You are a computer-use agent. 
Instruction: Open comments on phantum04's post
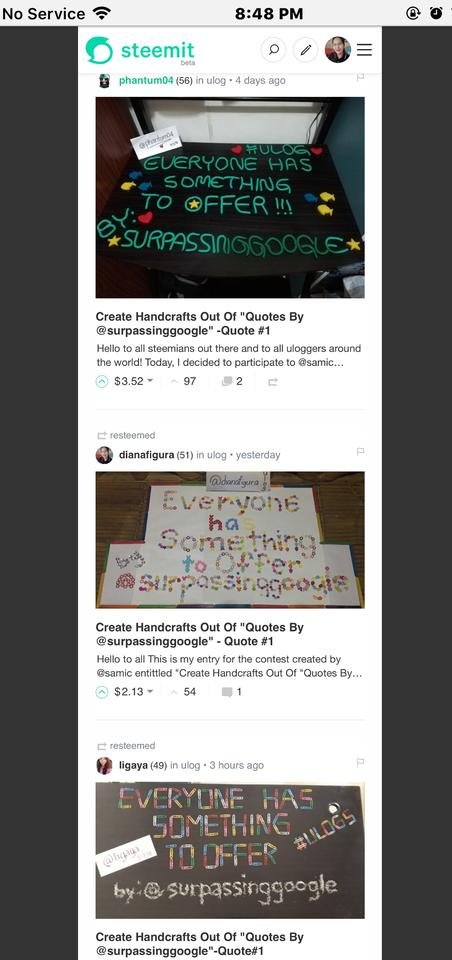[x=232, y=381]
